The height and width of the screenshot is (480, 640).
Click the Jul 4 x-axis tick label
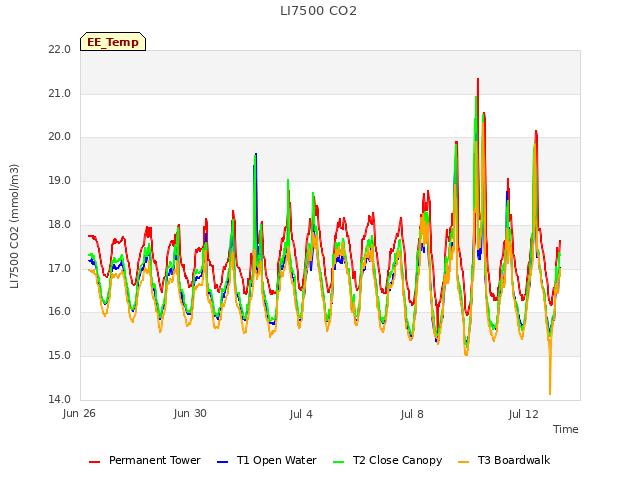[301, 414]
